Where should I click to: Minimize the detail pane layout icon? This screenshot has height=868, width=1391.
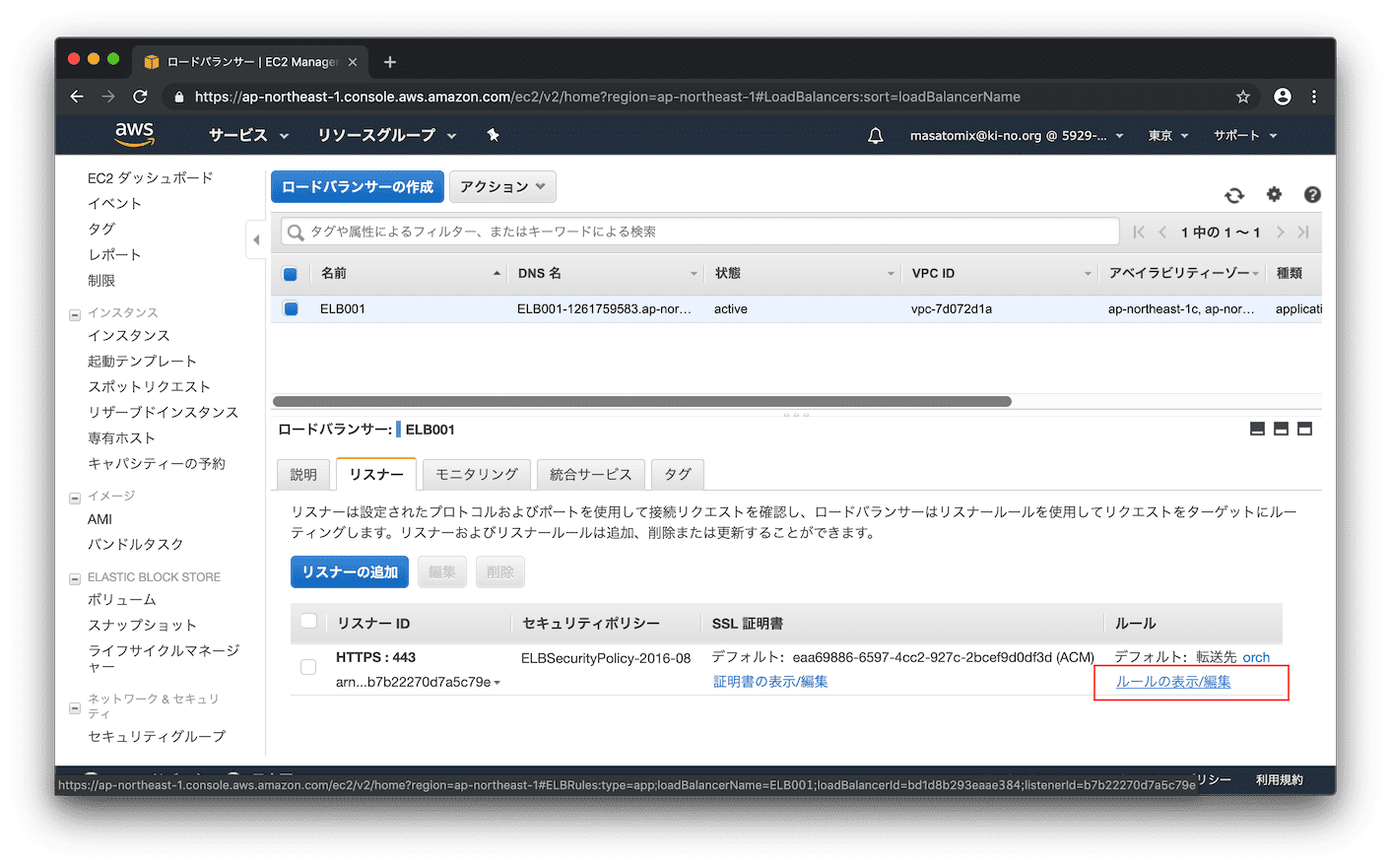(1257, 429)
